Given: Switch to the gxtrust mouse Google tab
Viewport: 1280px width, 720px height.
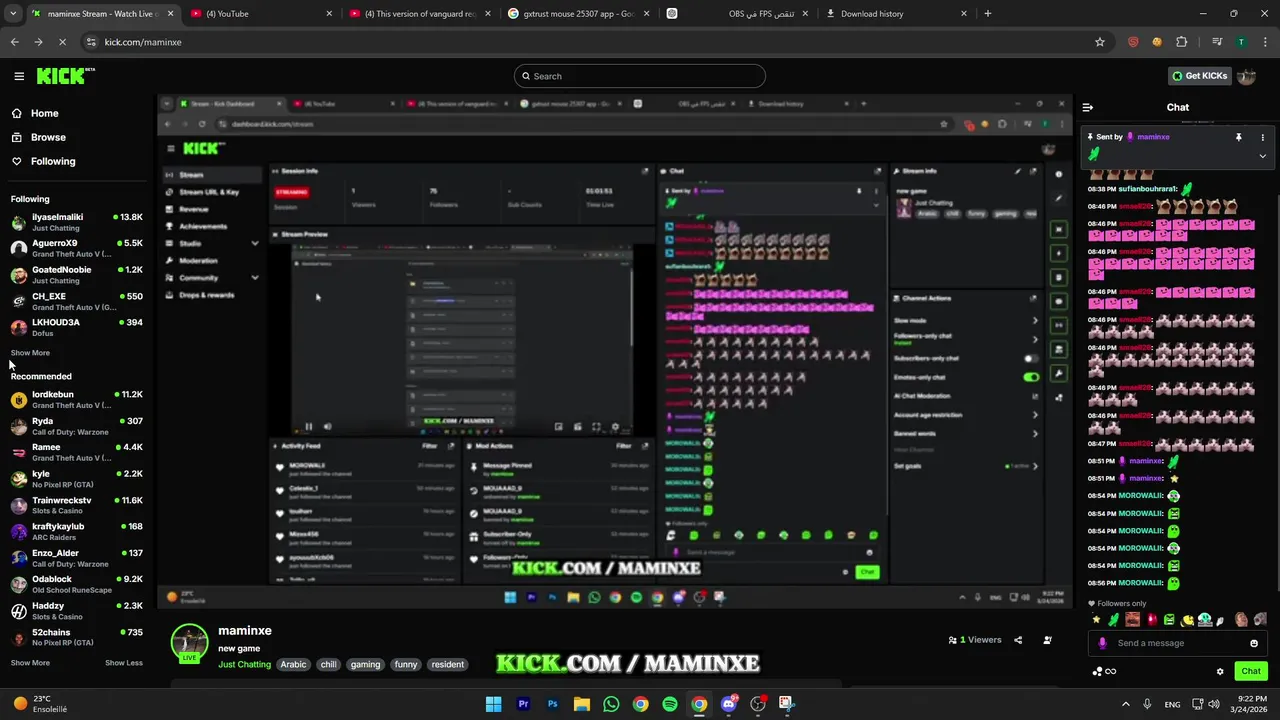Looking at the screenshot, I should [577, 14].
